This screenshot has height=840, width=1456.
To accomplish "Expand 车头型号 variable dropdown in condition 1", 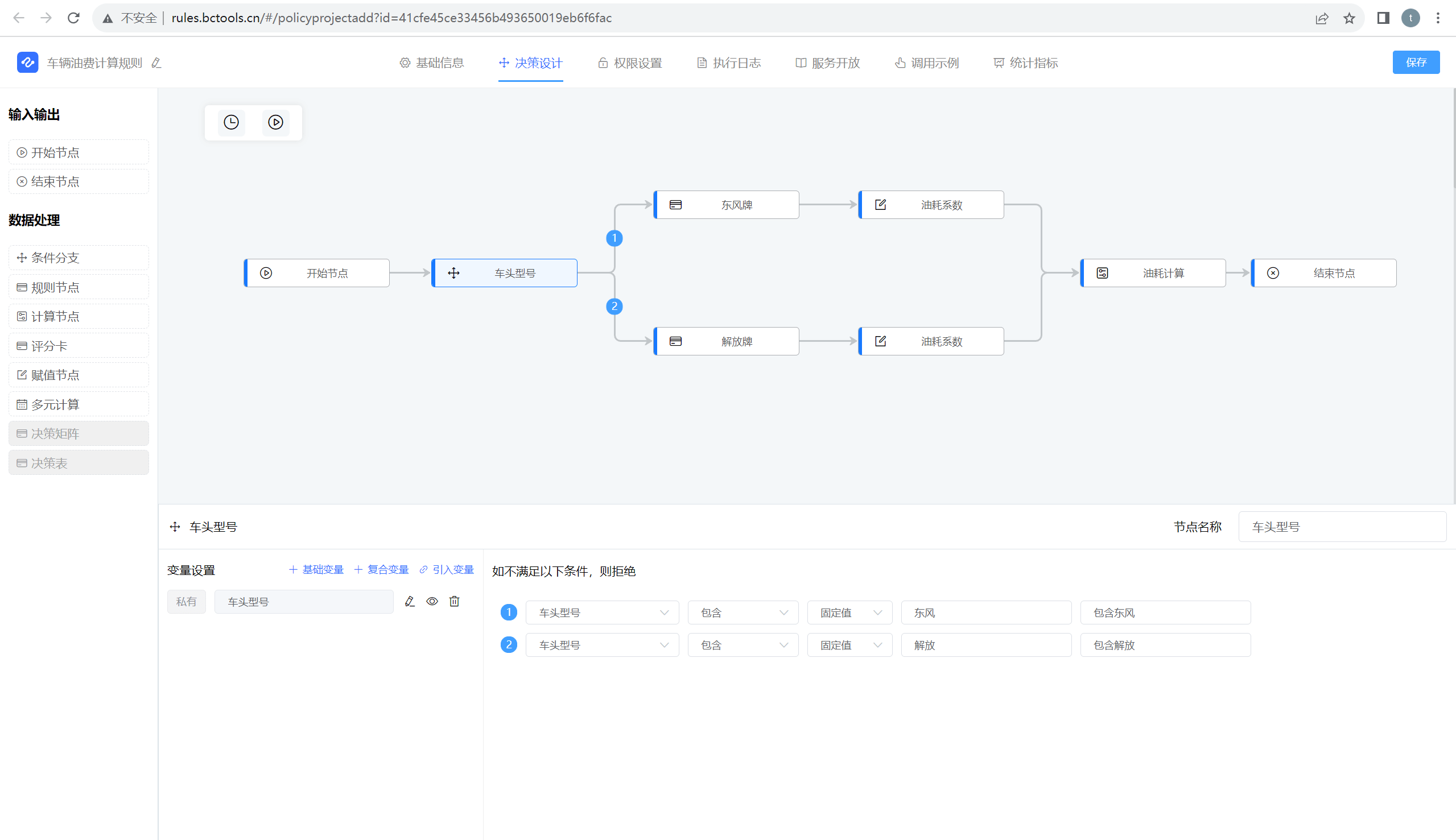I will click(x=602, y=613).
